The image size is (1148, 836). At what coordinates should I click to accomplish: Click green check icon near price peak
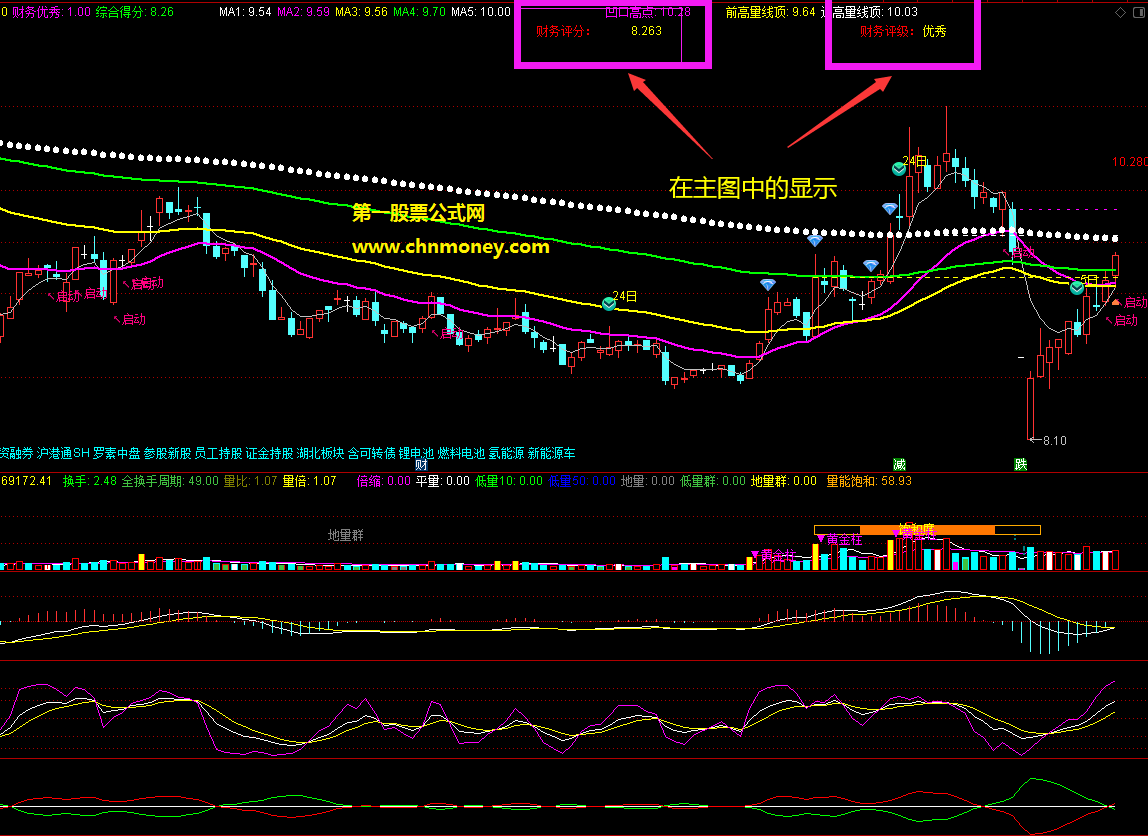click(898, 169)
